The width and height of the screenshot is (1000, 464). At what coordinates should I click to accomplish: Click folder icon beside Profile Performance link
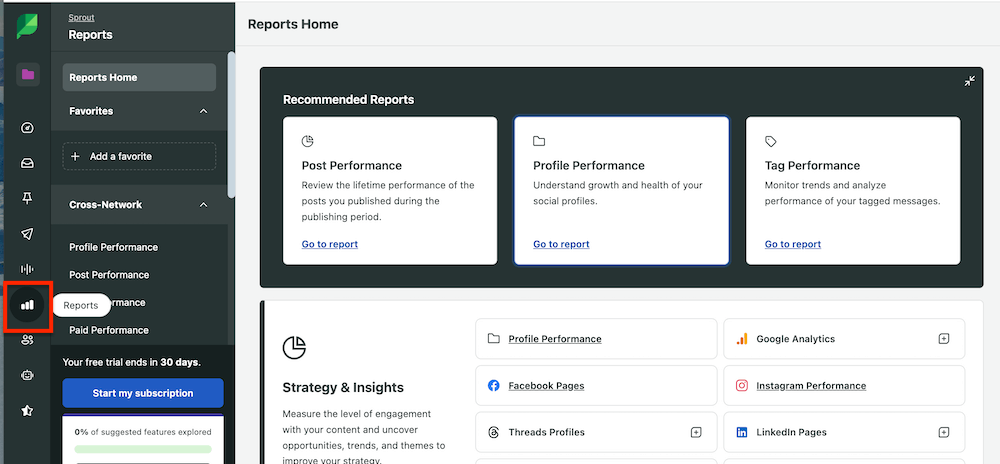pyautogui.click(x=493, y=339)
